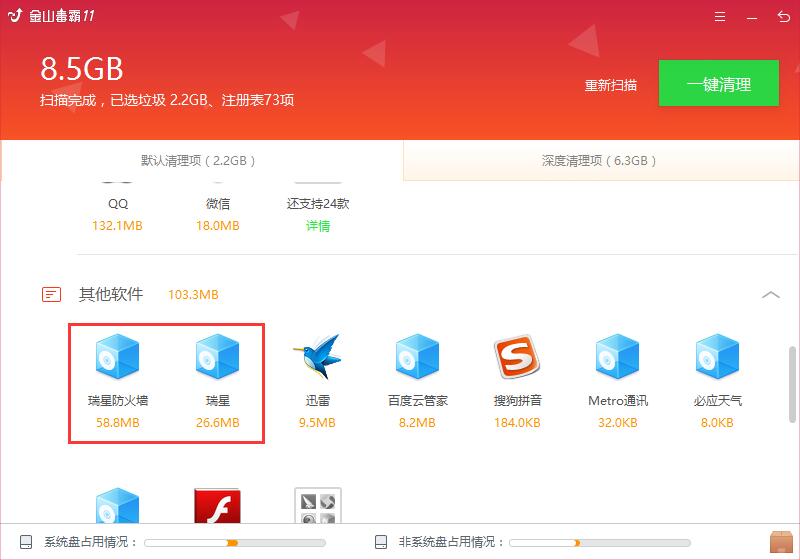This screenshot has height=560, width=800.
Task: Click the back arrow icon in the title bar
Action: 783,16
